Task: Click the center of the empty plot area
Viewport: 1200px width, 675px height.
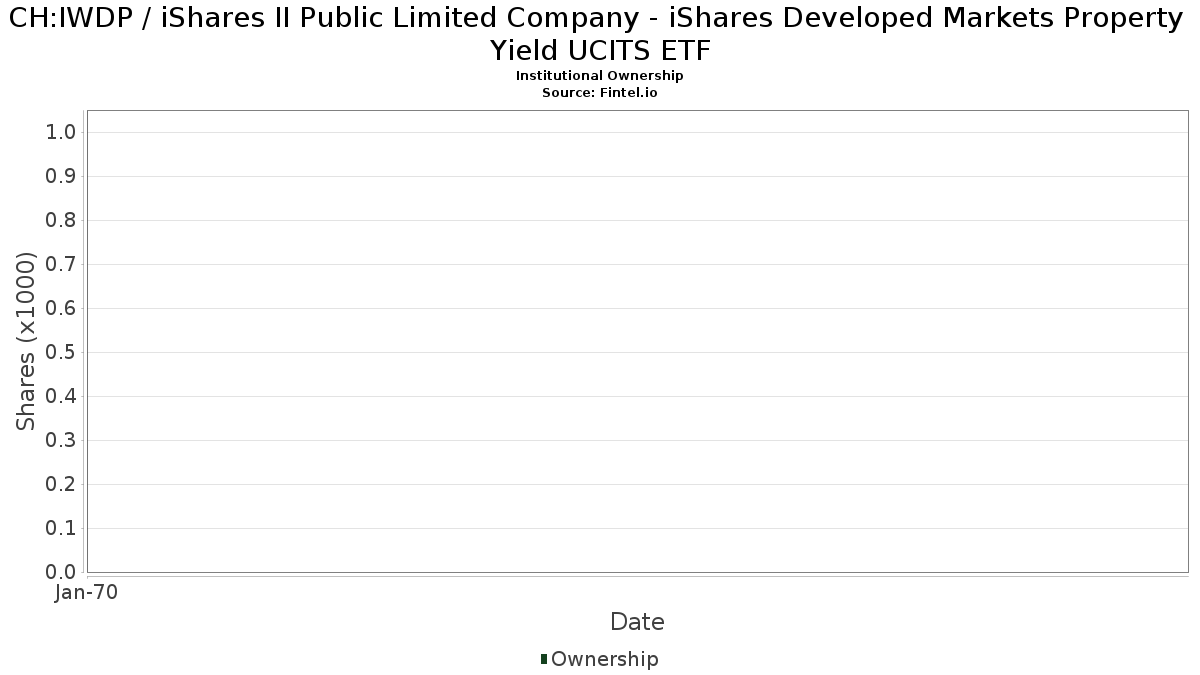Action: pyautogui.click(x=637, y=341)
